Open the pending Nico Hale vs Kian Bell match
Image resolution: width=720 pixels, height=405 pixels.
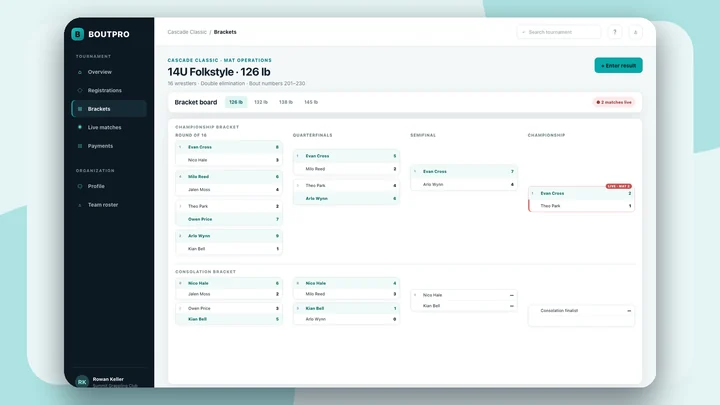point(464,300)
